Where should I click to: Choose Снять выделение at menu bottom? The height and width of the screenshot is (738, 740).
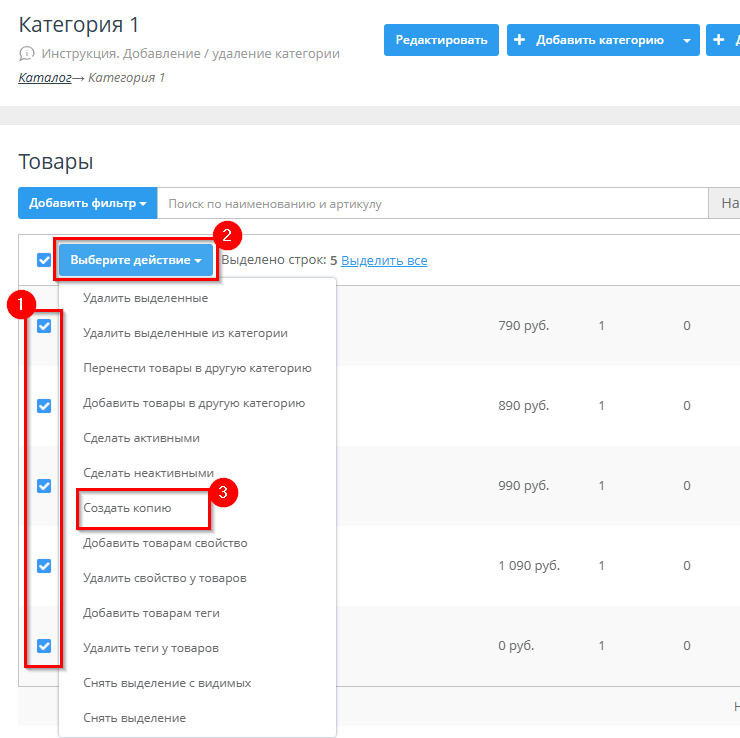134,718
